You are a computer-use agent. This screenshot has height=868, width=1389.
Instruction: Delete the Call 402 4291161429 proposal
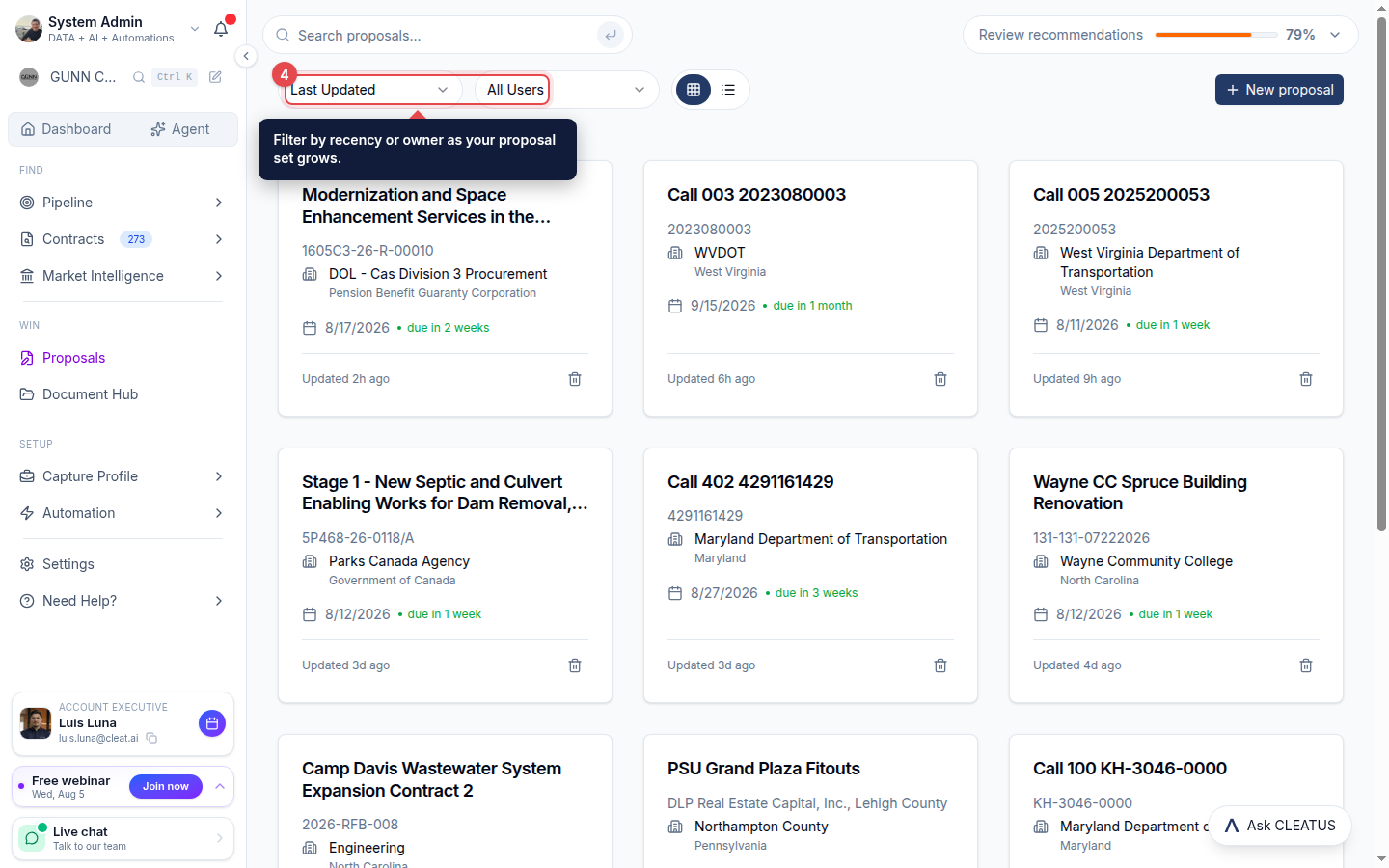click(940, 665)
